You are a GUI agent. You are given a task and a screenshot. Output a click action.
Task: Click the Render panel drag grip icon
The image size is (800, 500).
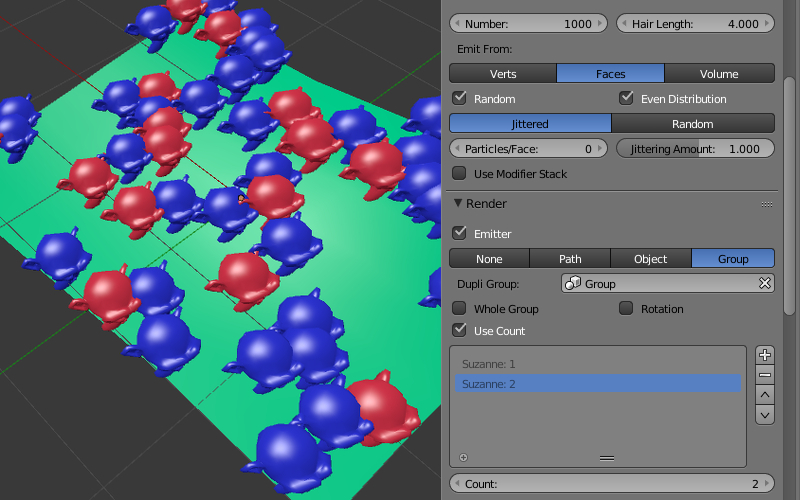tap(767, 204)
